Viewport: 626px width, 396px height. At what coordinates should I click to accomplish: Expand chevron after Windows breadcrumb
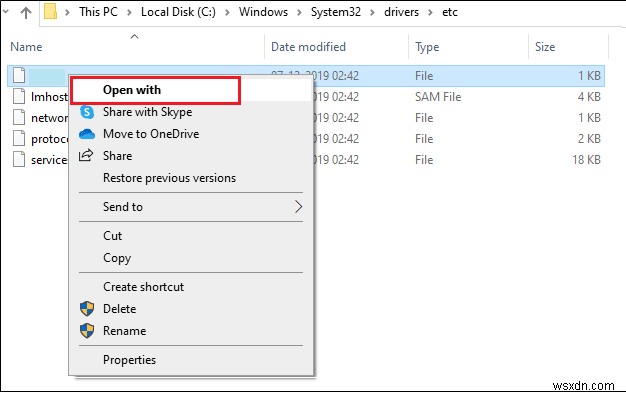(x=299, y=12)
